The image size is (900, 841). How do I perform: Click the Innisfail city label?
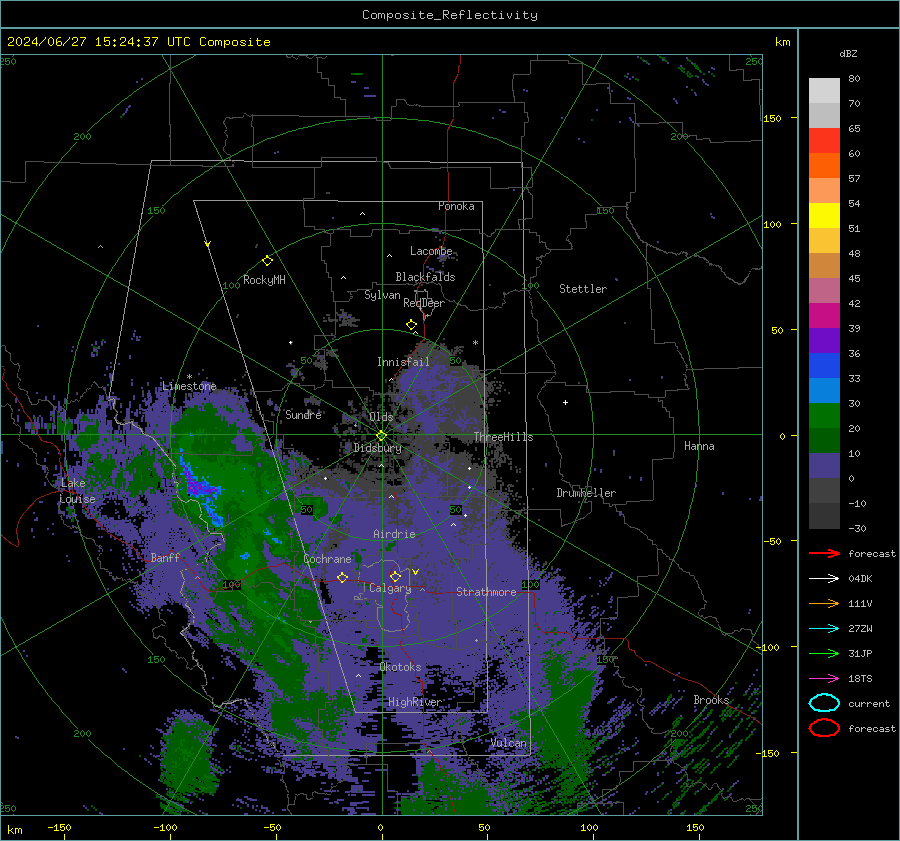tap(403, 362)
